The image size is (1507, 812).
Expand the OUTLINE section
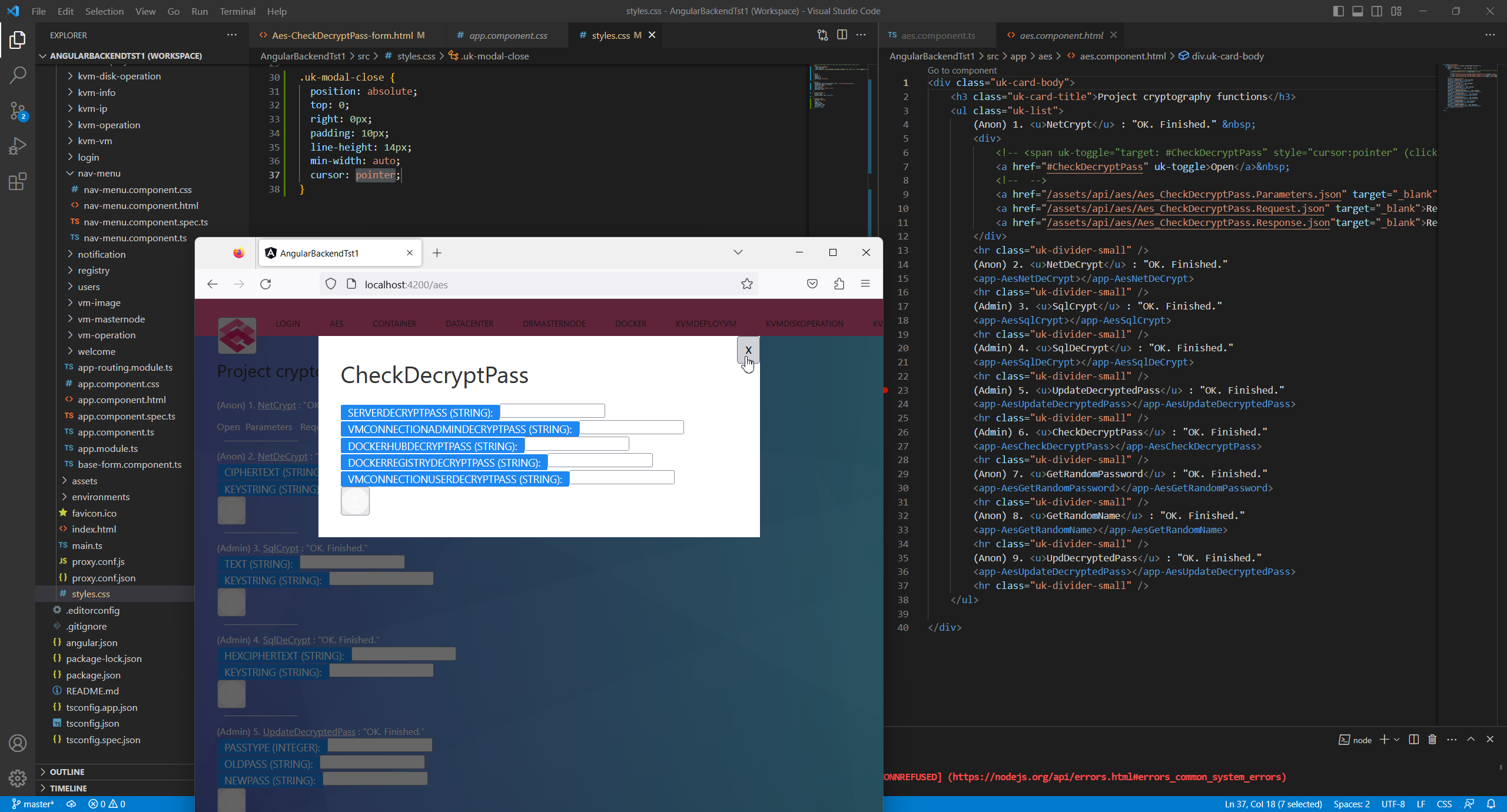click(67, 771)
